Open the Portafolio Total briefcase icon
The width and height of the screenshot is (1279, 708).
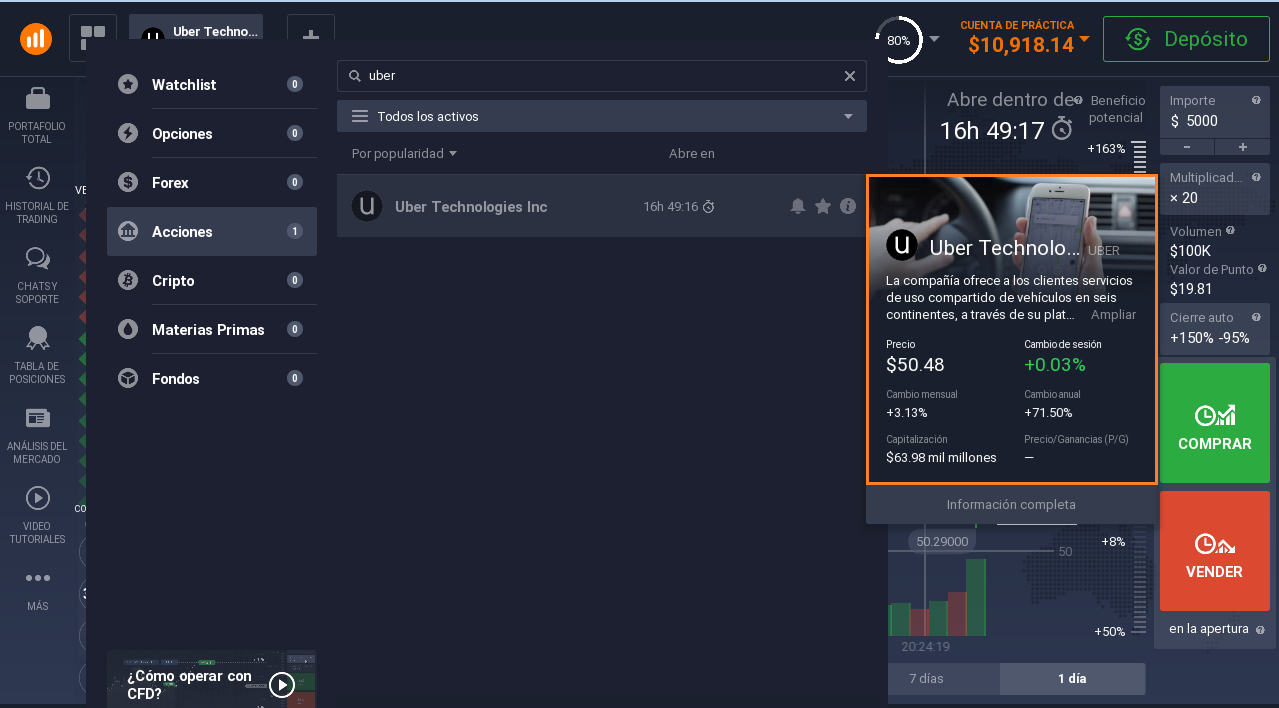(x=38, y=99)
